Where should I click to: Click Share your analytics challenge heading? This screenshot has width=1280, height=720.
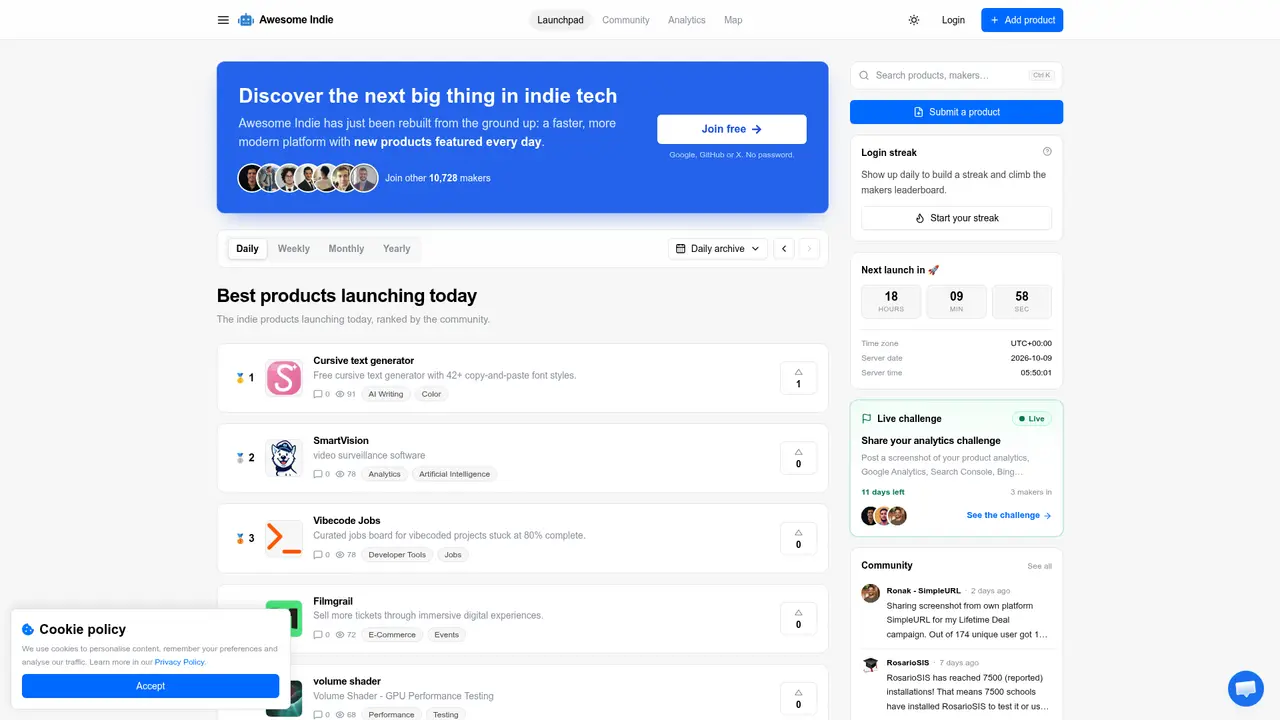[931, 440]
